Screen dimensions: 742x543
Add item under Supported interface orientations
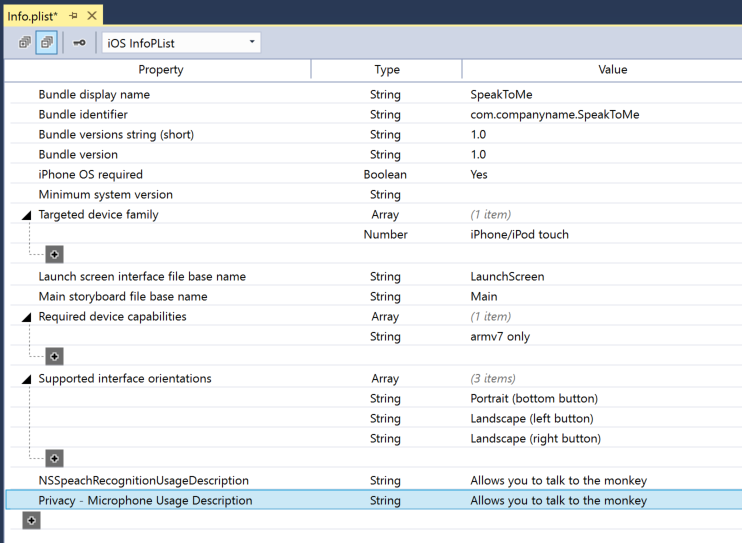point(55,459)
